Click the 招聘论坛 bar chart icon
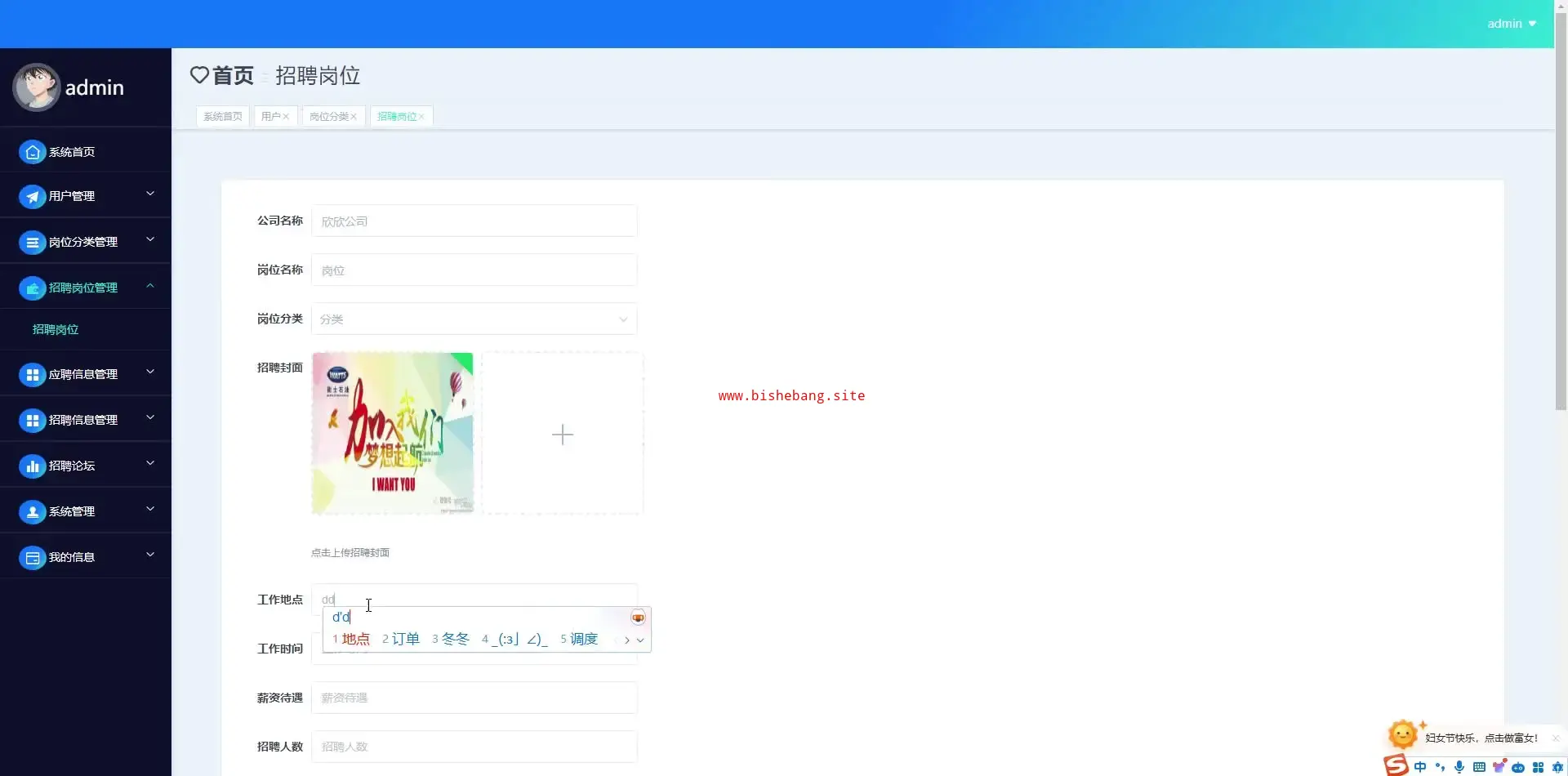 [32, 466]
